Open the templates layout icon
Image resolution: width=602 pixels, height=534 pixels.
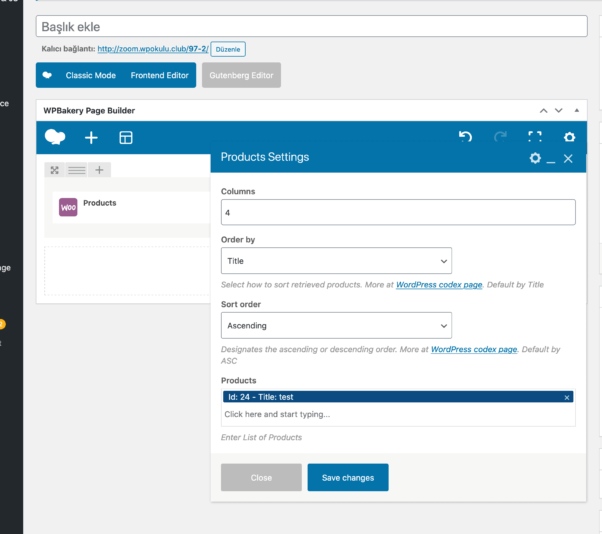tap(126, 137)
